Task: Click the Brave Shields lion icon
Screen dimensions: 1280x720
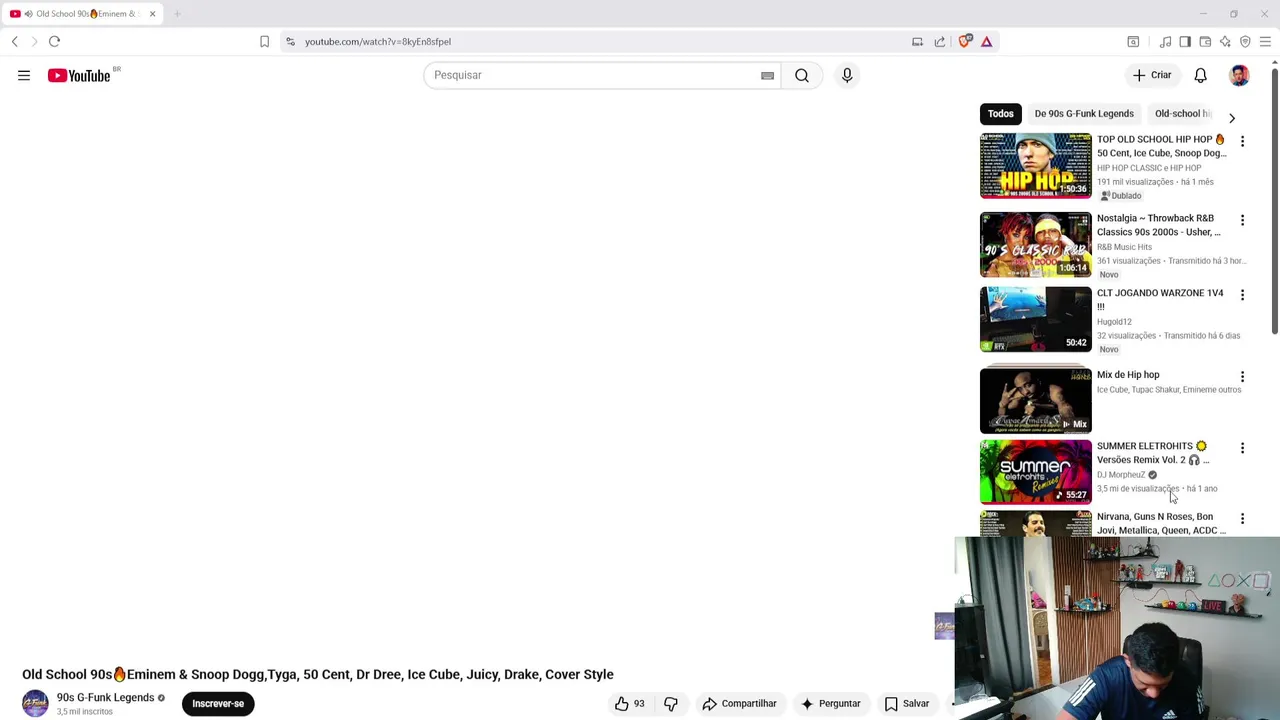Action: (x=964, y=41)
